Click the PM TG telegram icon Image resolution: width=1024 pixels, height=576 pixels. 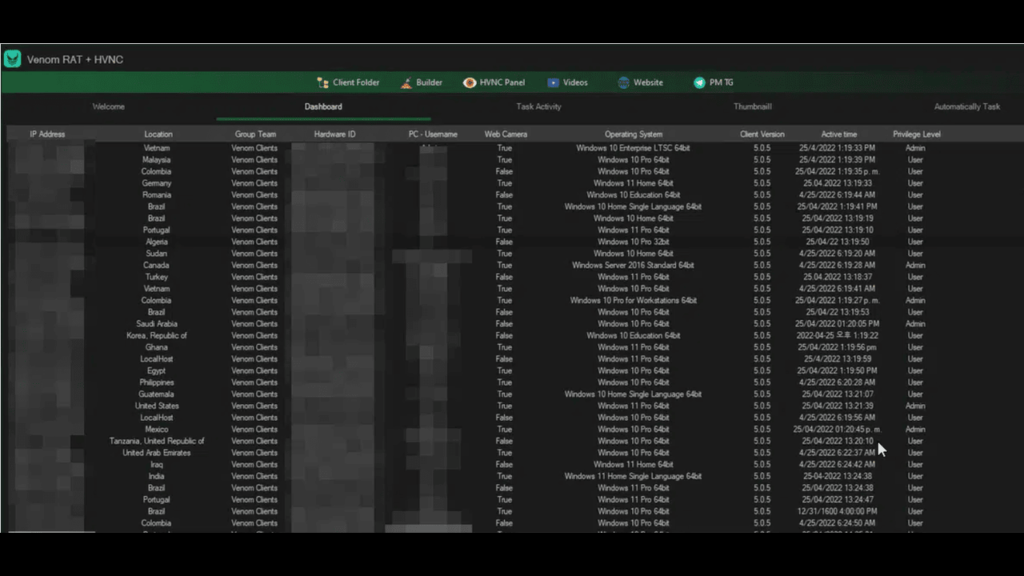(x=699, y=82)
